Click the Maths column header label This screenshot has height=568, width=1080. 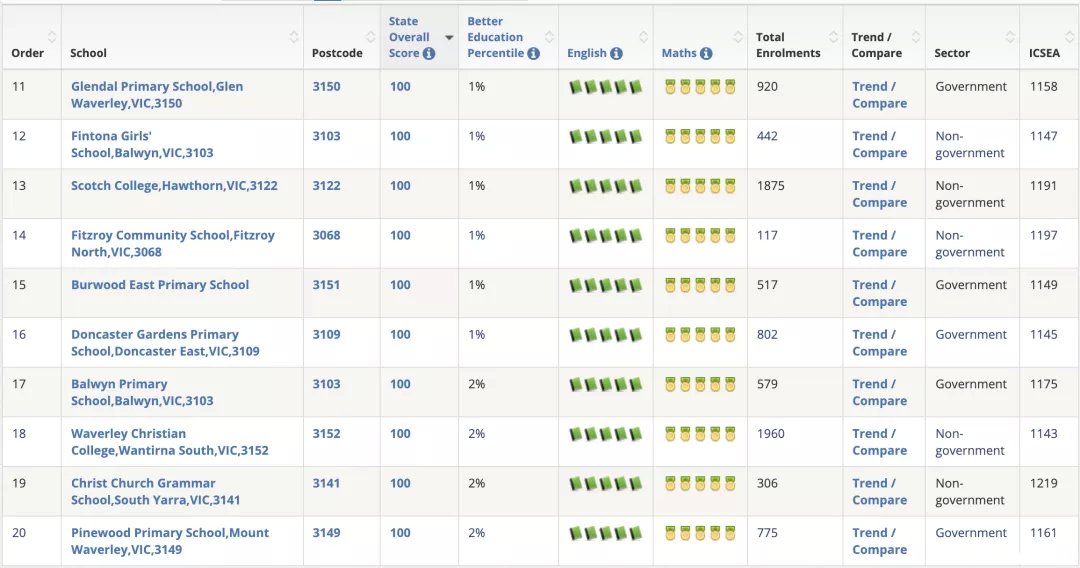[679, 53]
